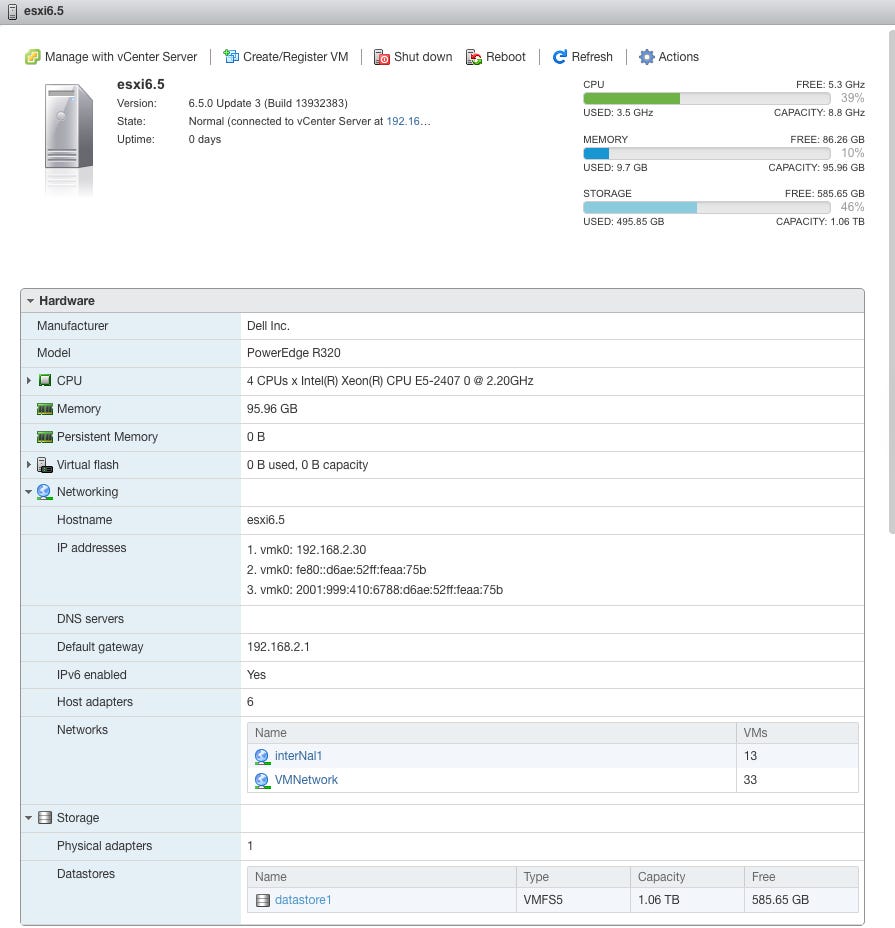This screenshot has width=895, height=928.
Task: Click the 585.65 GB free cell
Action: coord(780,900)
